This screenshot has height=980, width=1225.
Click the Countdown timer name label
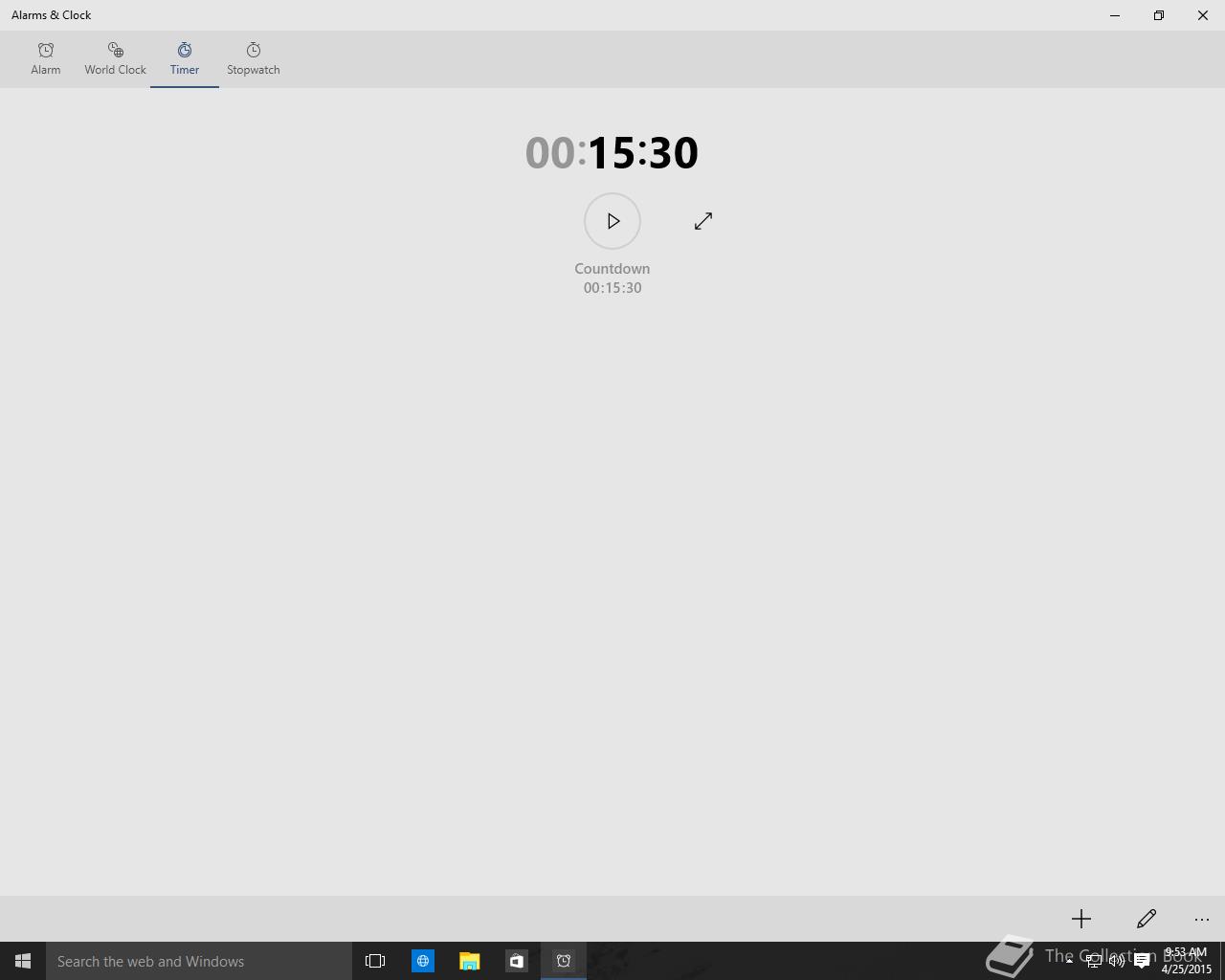tap(612, 269)
